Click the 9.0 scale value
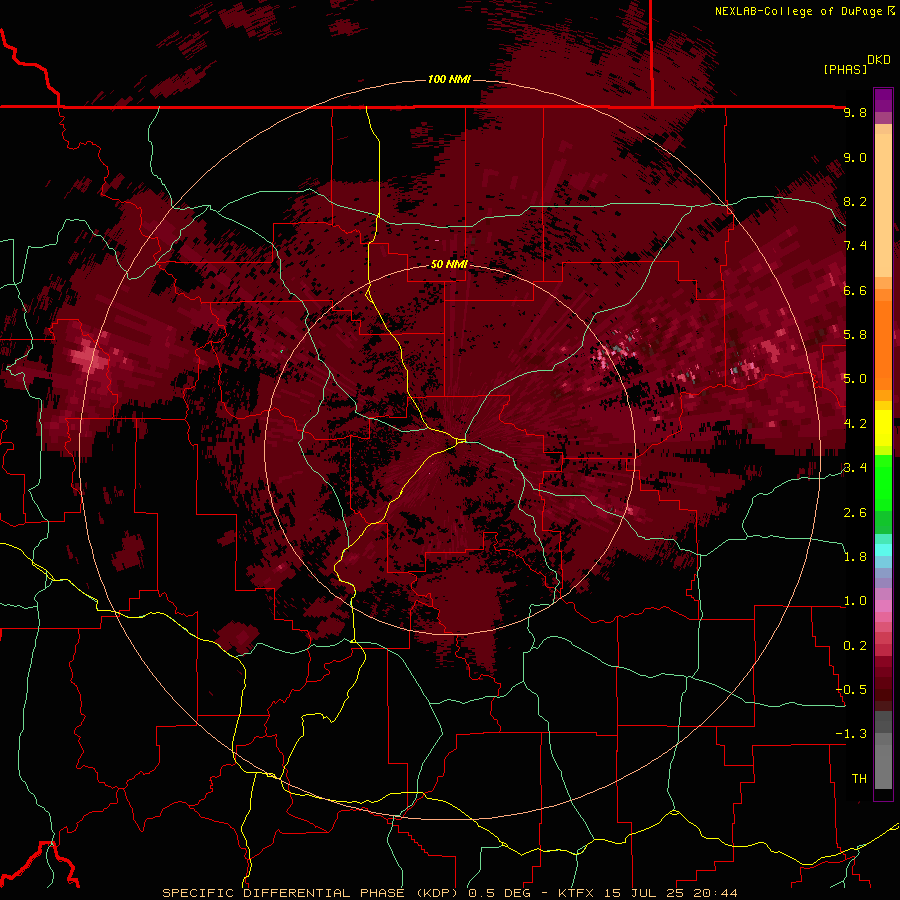 pos(855,157)
